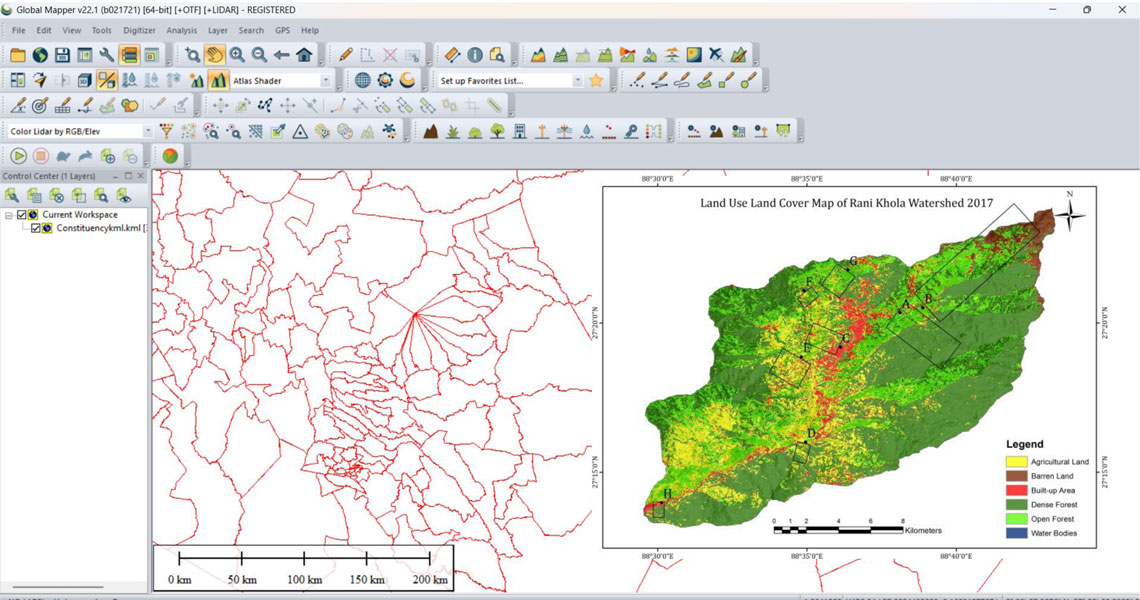
Task: Click the red Built-up Area legend swatch
Action: [1016, 490]
